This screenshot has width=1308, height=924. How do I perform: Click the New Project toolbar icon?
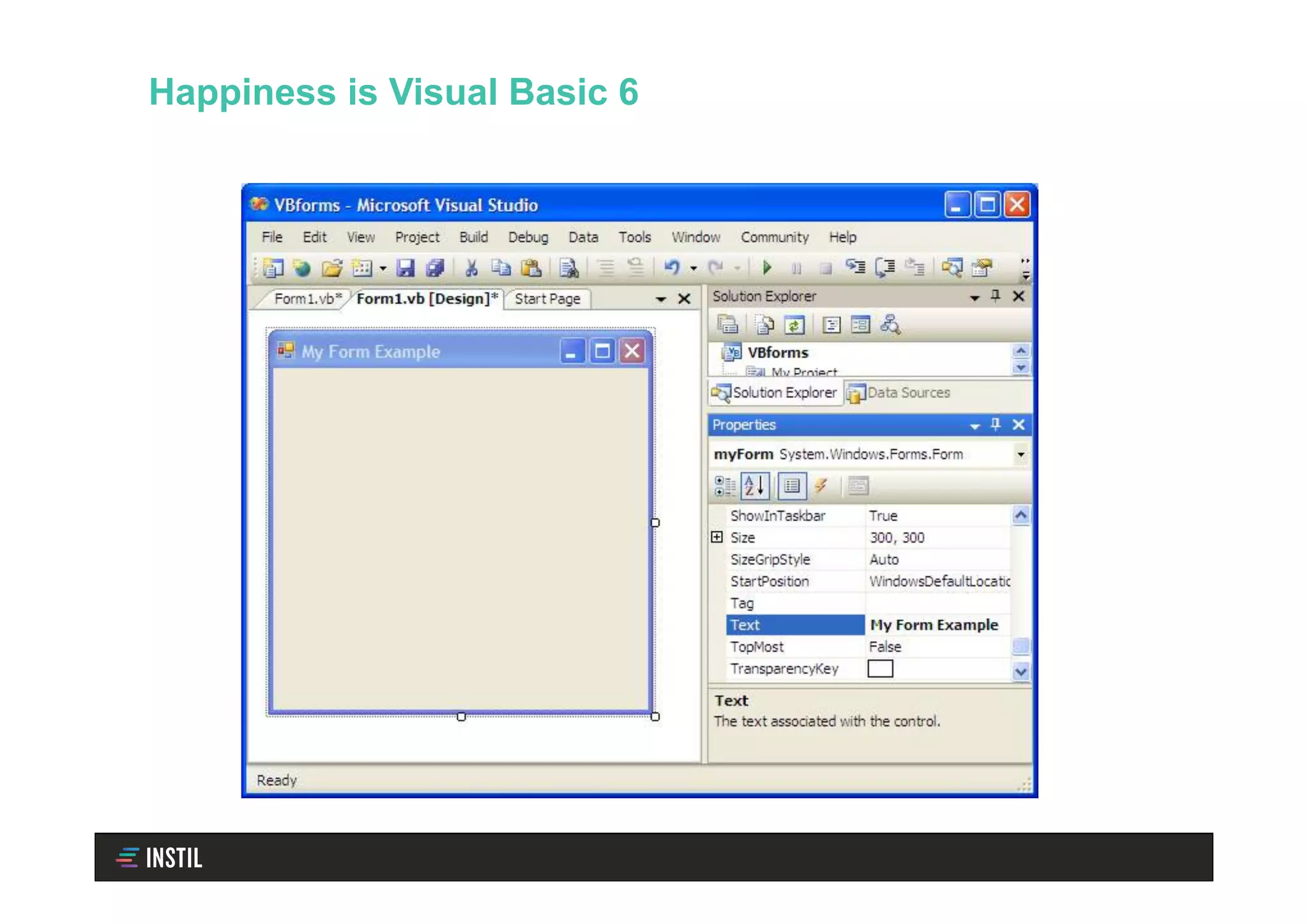273,268
